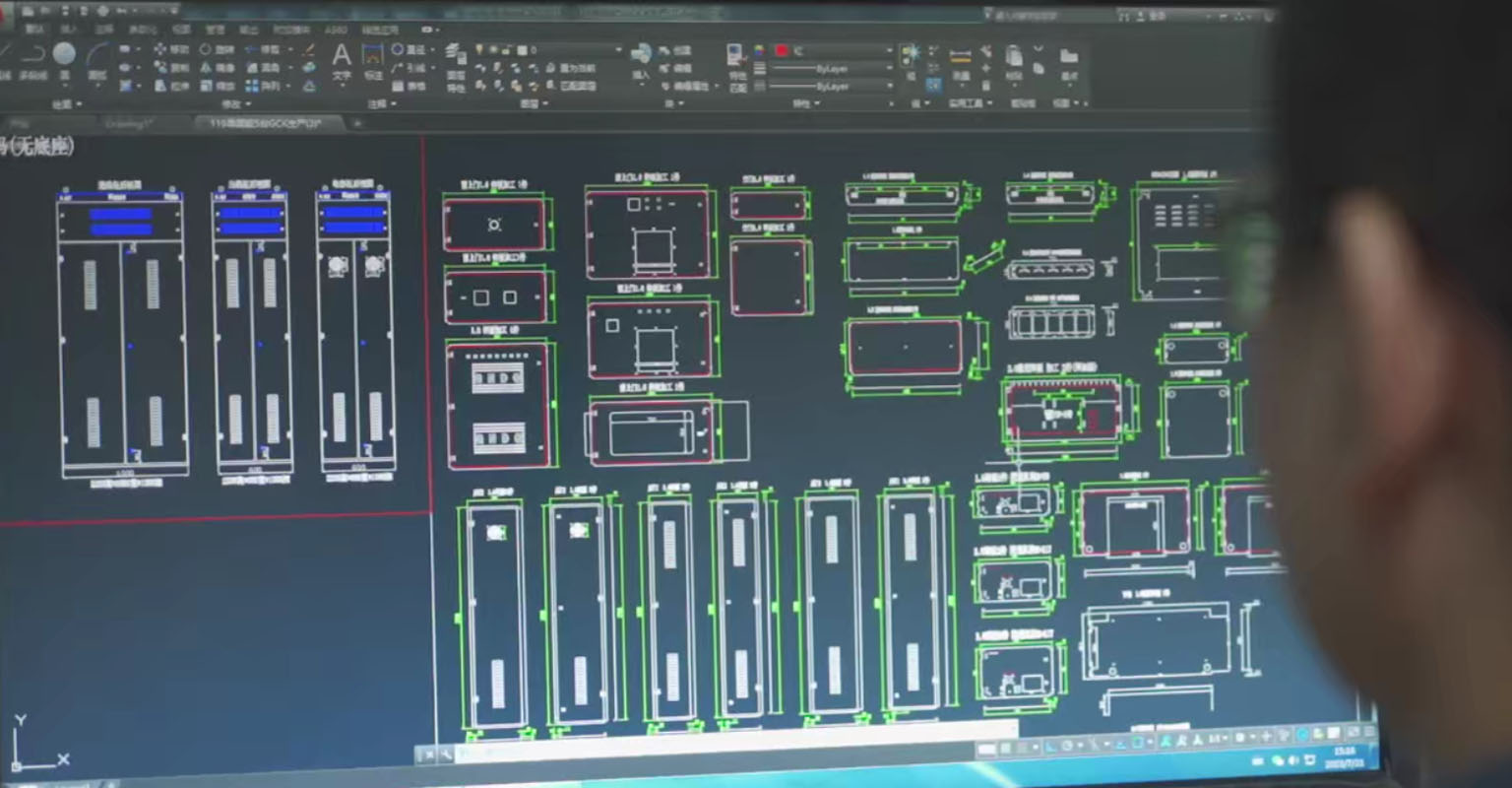Screen dimensions: 1512x788
Task: Toggle object snap square icon in status bar
Action: [x=1138, y=742]
